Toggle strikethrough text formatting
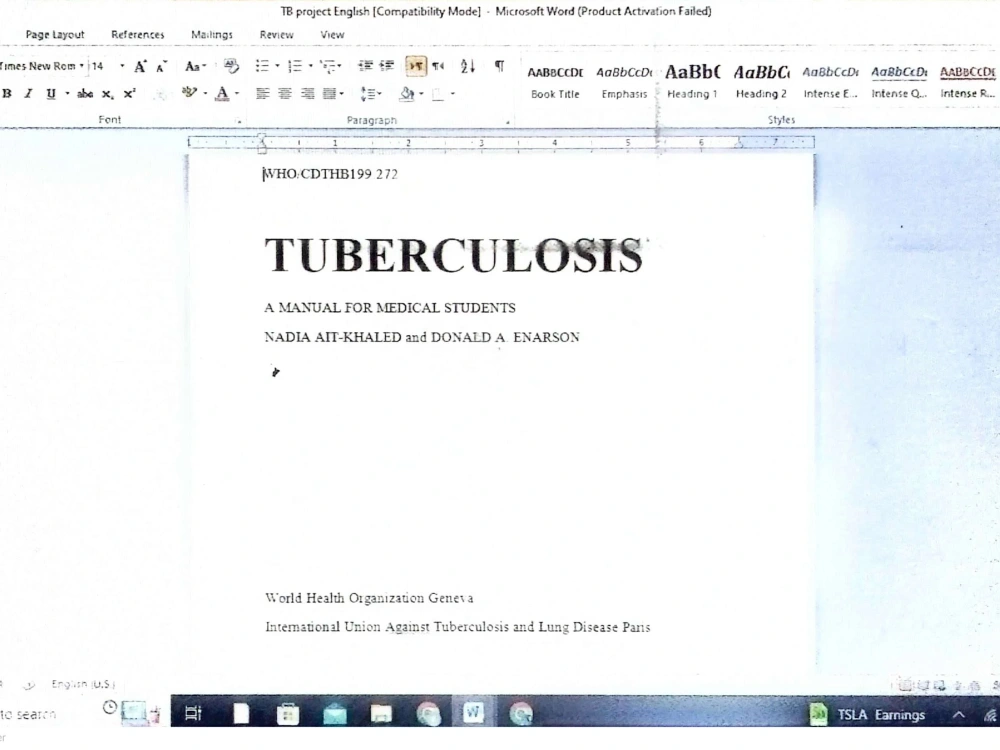This screenshot has width=1000, height=750. coord(85,94)
